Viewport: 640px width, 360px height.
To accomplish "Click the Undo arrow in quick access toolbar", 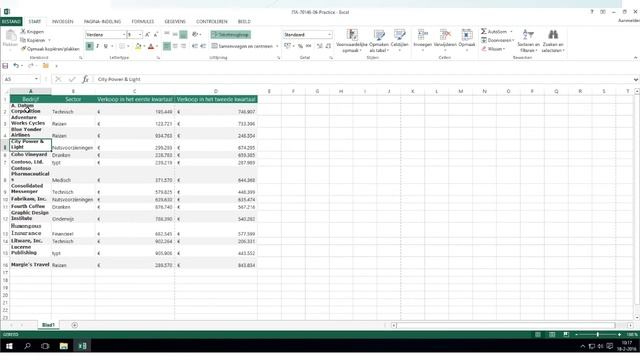I will tap(16, 66).
